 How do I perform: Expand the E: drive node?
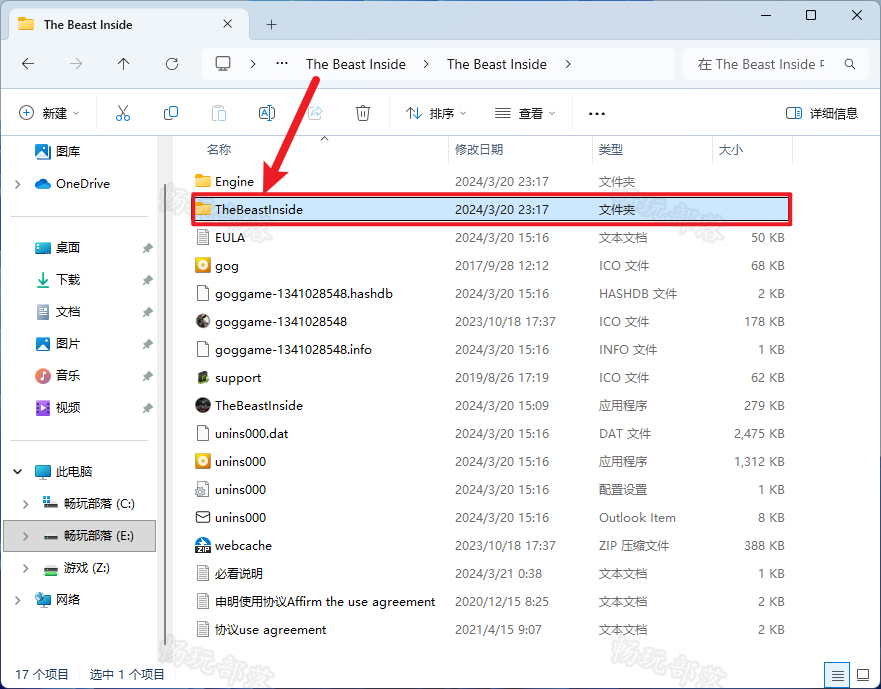tap(25, 536)
